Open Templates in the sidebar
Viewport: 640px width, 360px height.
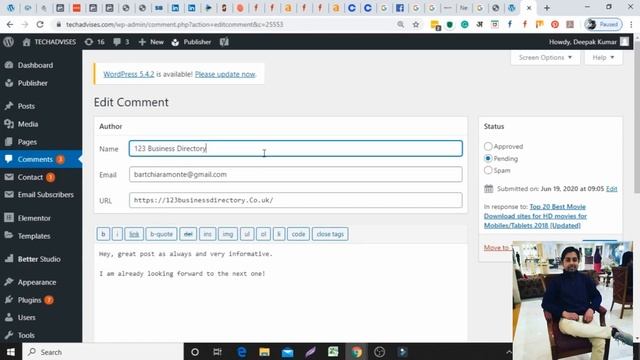point(34,236)
